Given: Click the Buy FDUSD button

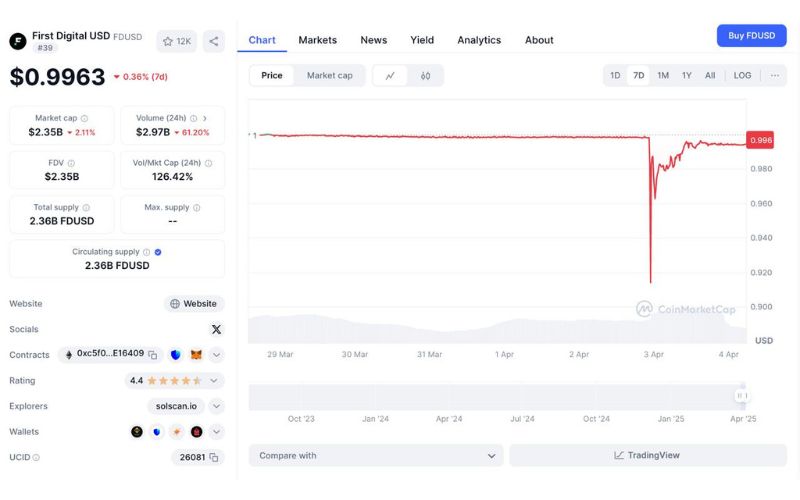Looking at the screenshot, I should 751,36.
